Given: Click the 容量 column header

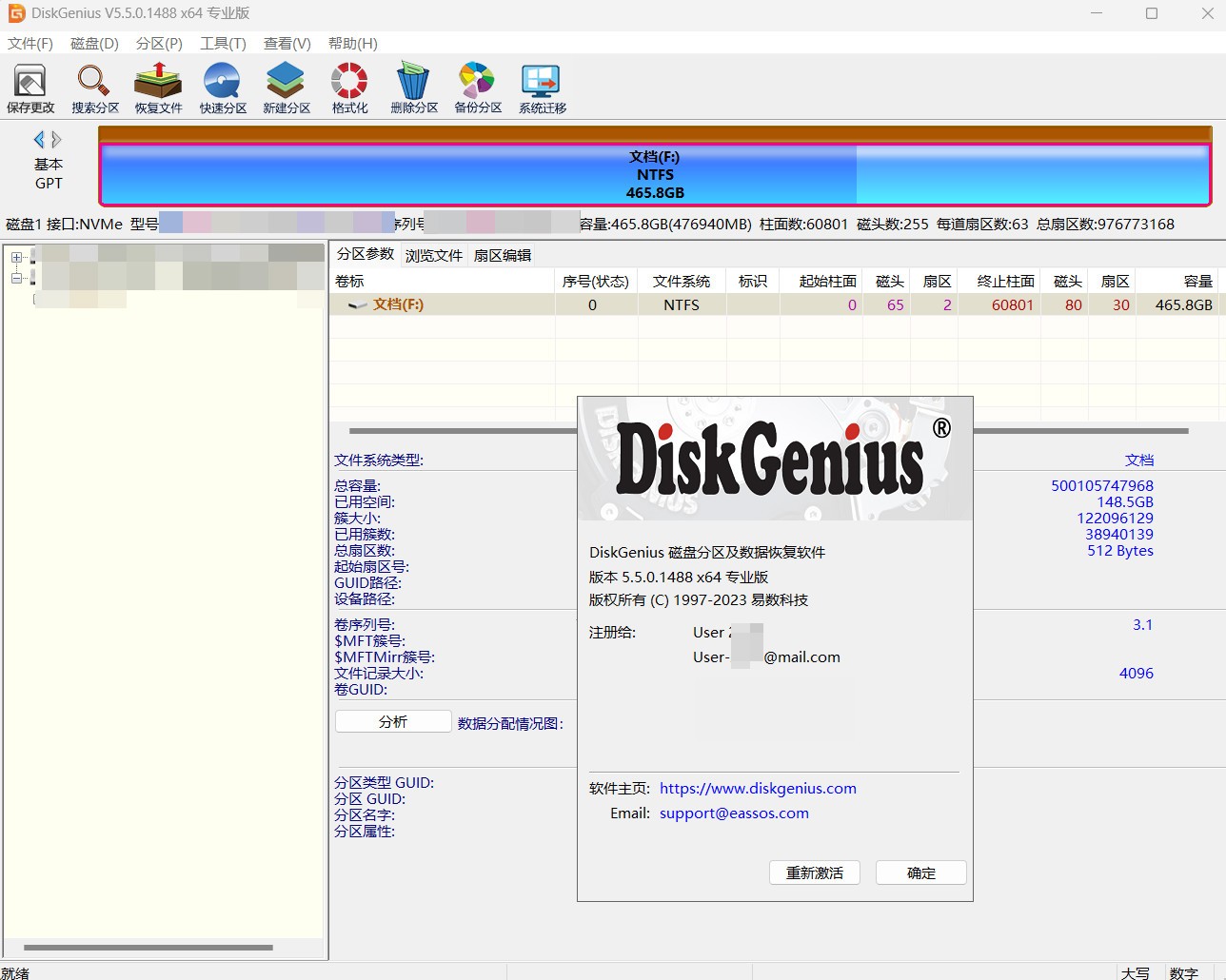Looking at the screenshot, I should click(x=1178, y=281).
